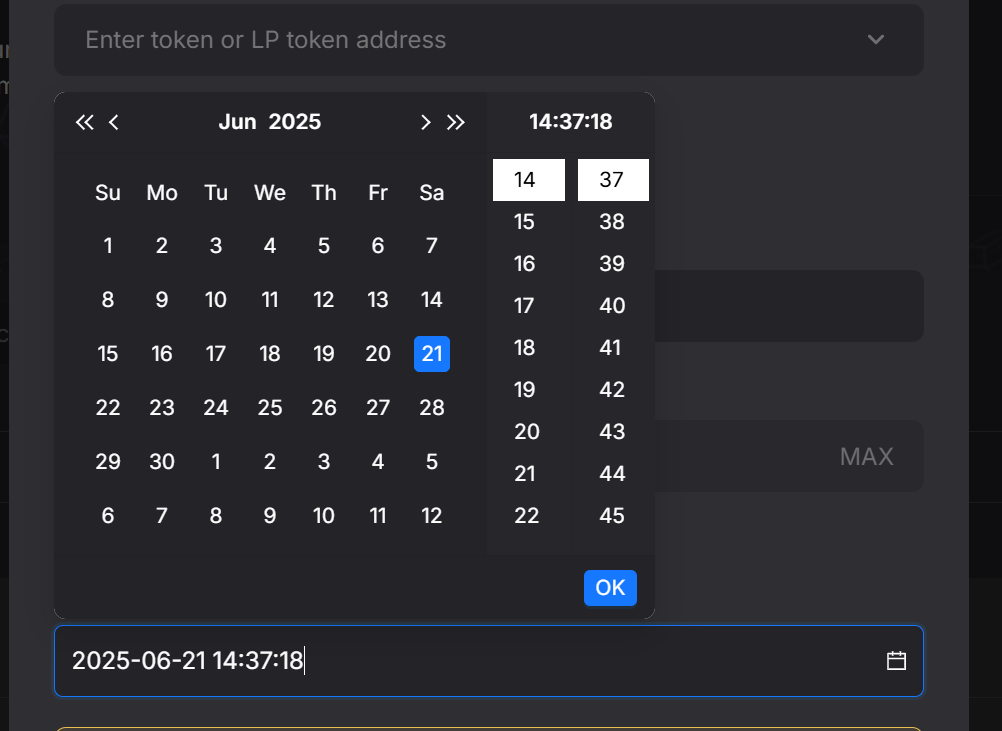Open the 2025 year selector
Screen dimensions: 1002x731
(295, 122)
